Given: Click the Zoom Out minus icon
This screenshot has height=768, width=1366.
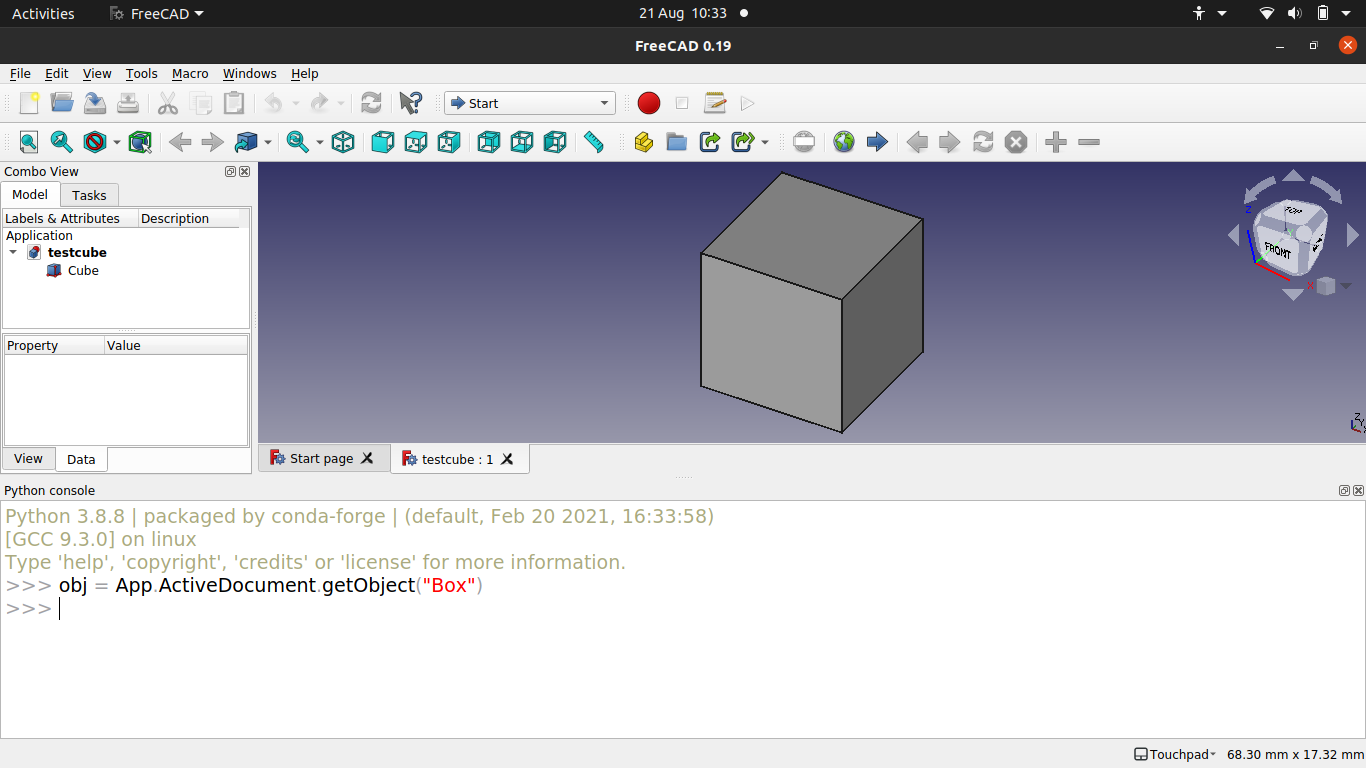Looking at the screenshot, I should click(x=1089, y=142).
